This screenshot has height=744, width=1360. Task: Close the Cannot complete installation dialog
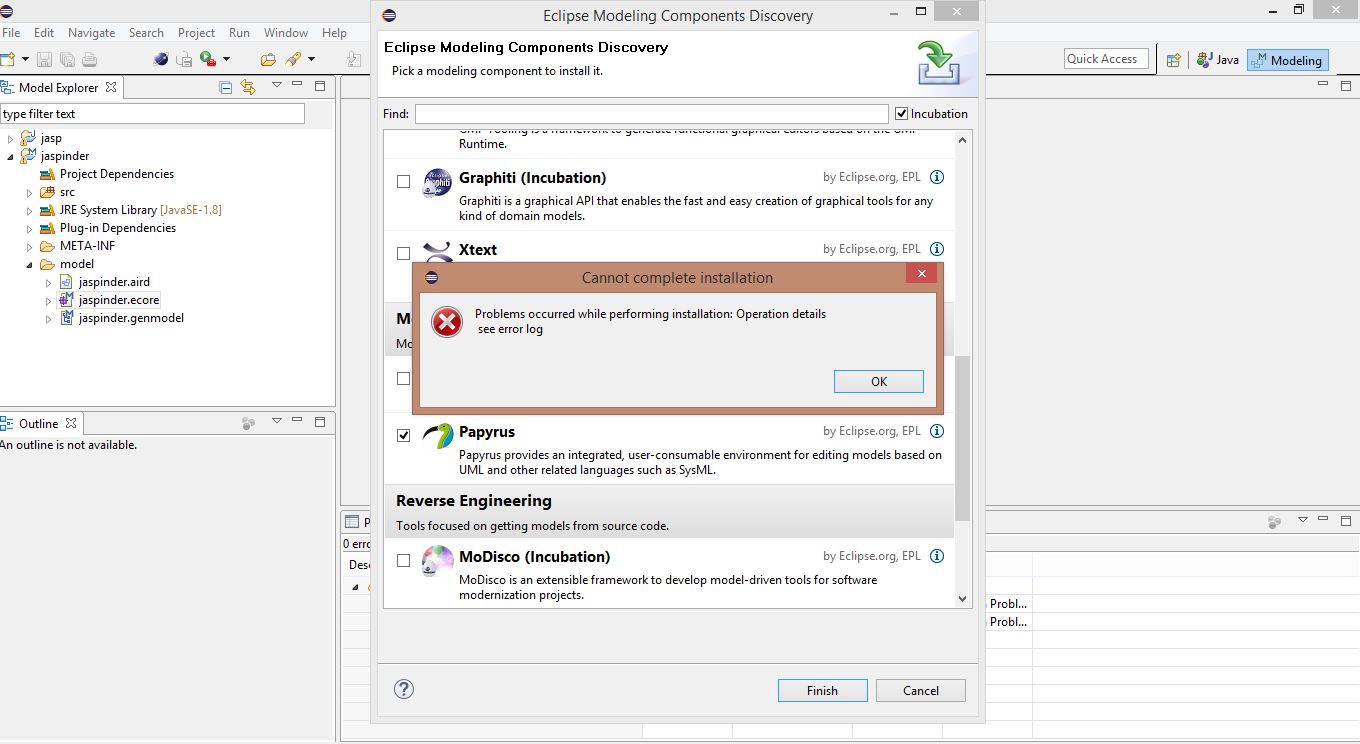(x=922, y=274)
